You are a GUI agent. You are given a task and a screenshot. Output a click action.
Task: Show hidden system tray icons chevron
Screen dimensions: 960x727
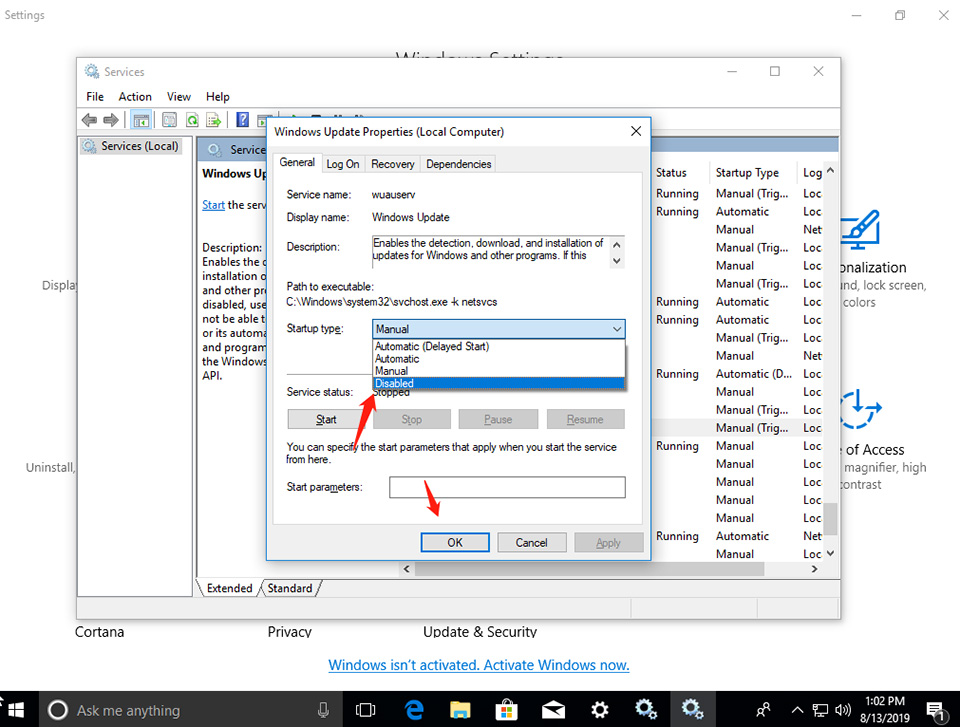(797, 710)
